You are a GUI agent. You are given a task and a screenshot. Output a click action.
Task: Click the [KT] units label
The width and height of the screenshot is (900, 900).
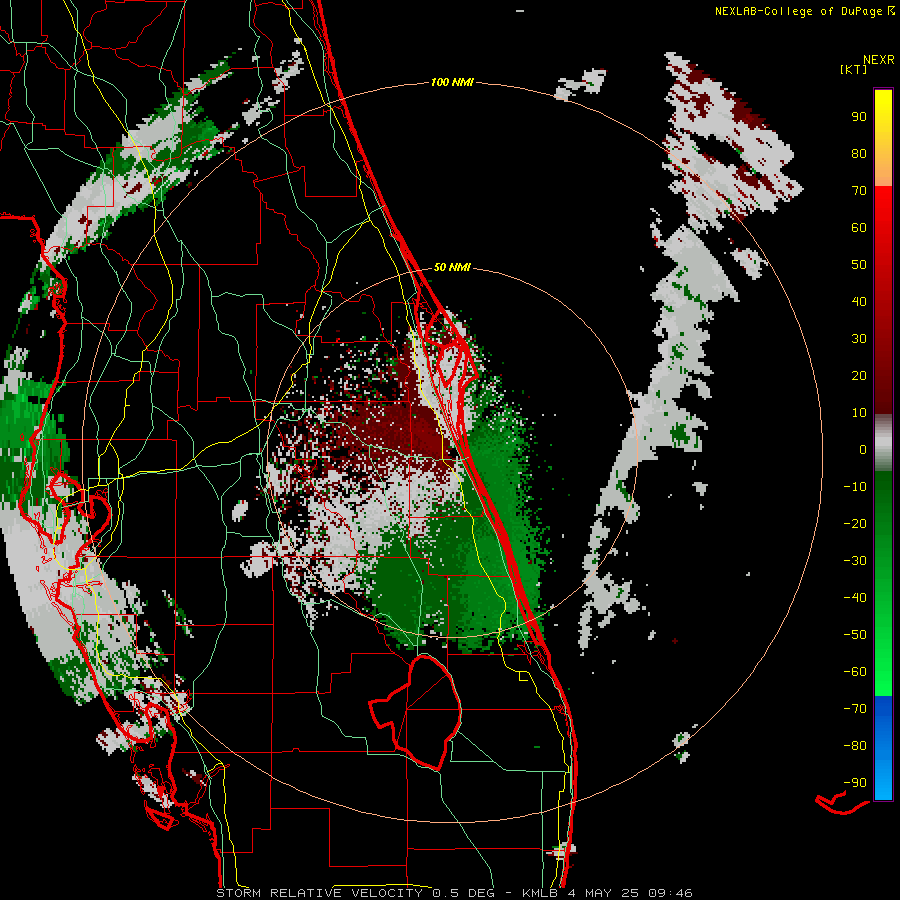(x=853, y=69)
